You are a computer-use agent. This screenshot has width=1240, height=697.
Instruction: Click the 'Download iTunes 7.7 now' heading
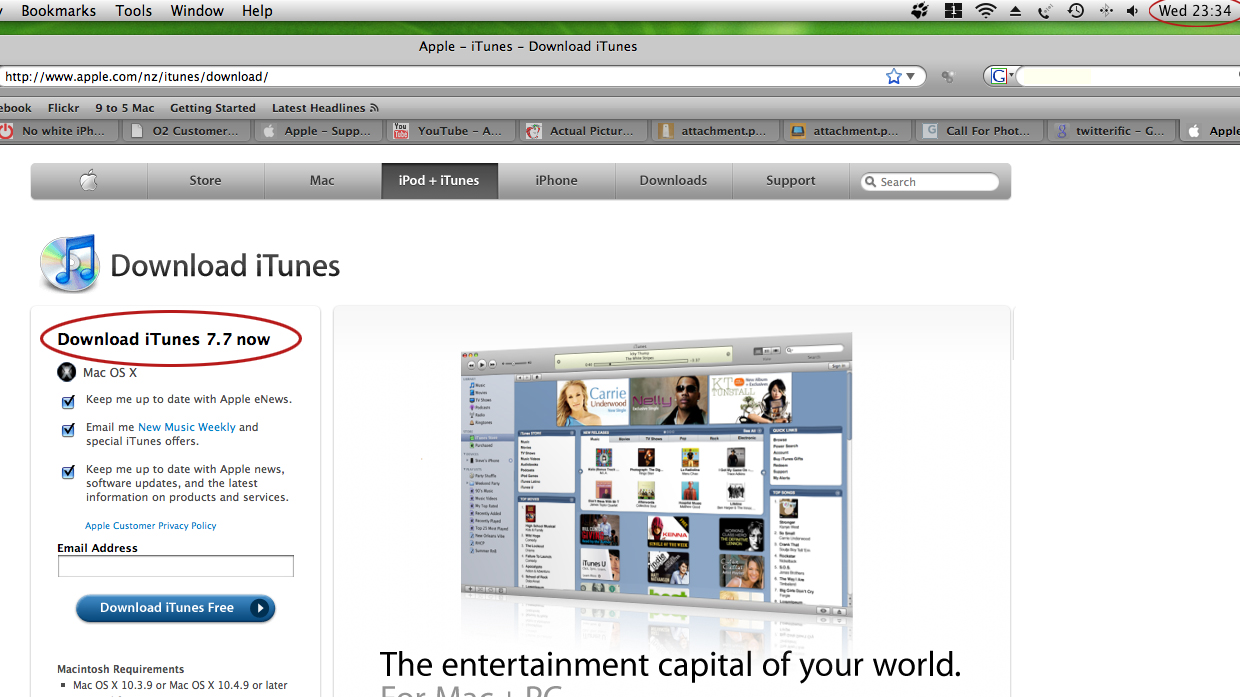coord(164,339)
